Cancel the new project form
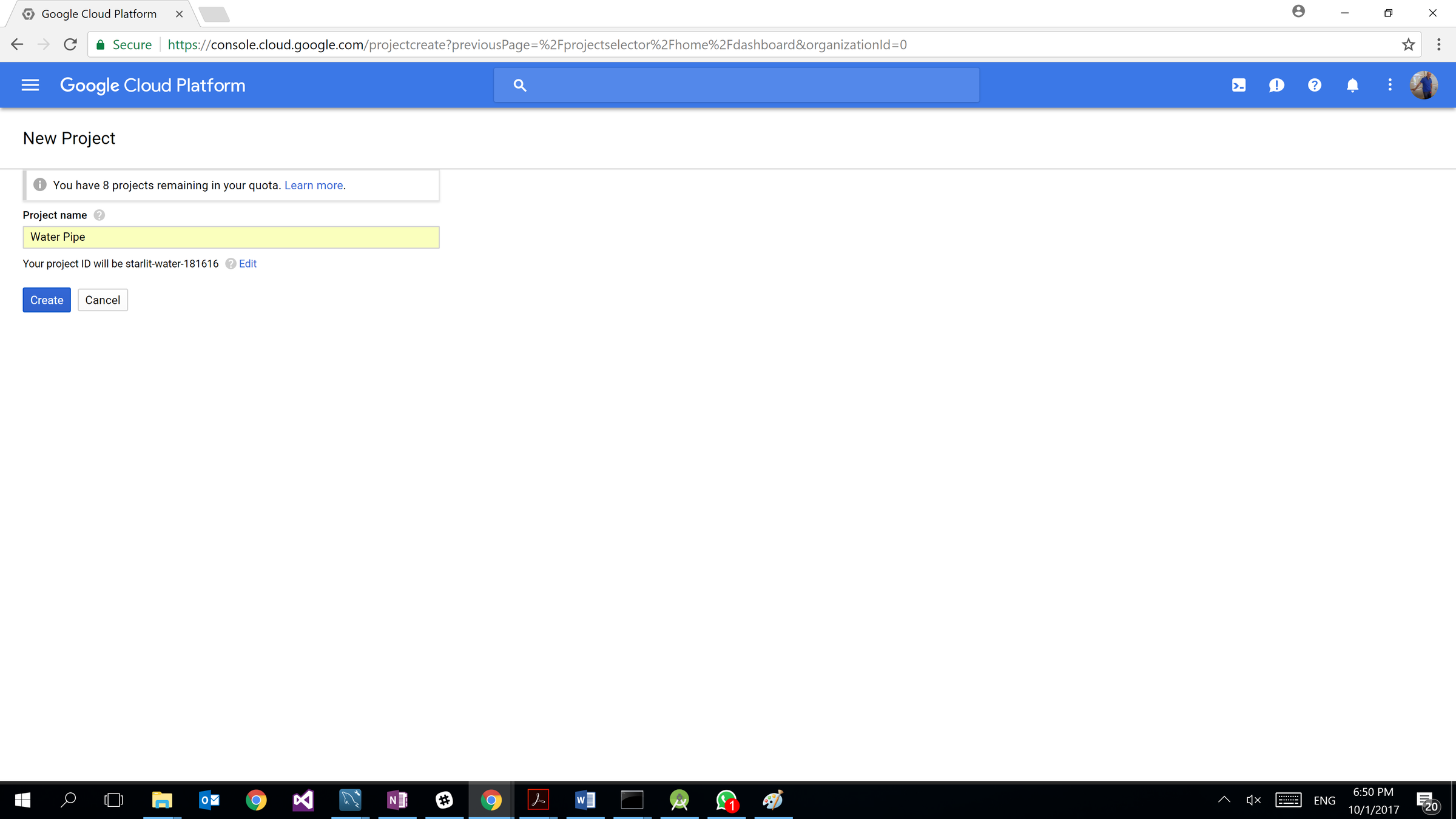 (x=103, y=300)
